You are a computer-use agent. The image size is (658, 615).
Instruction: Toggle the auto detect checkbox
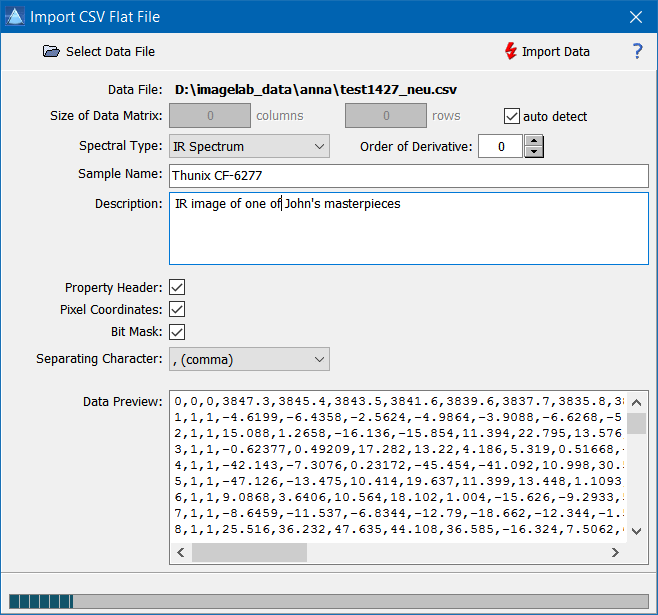(x=512, y=116)
